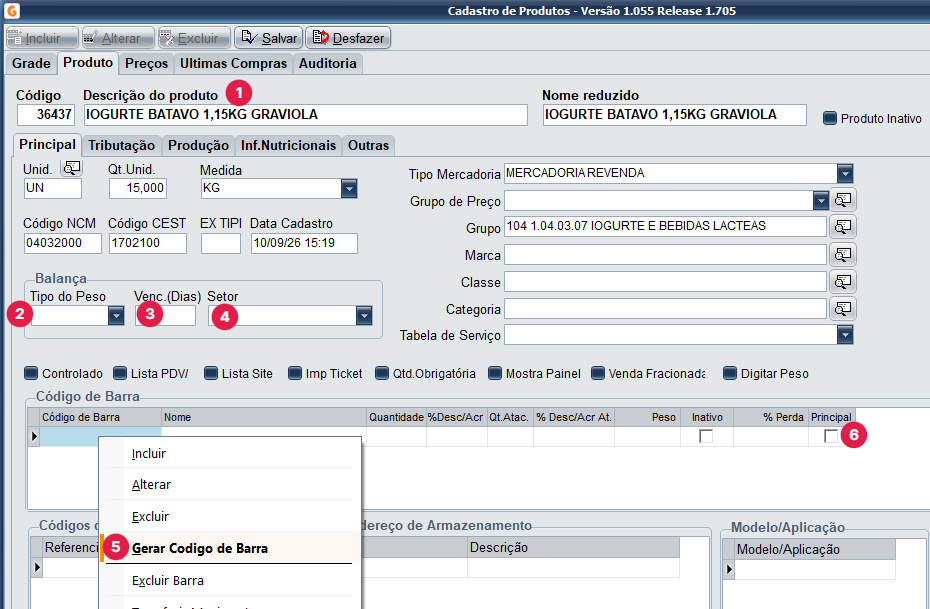
Task: Enable the Controlado checkbox
Action: click(31, 374)
